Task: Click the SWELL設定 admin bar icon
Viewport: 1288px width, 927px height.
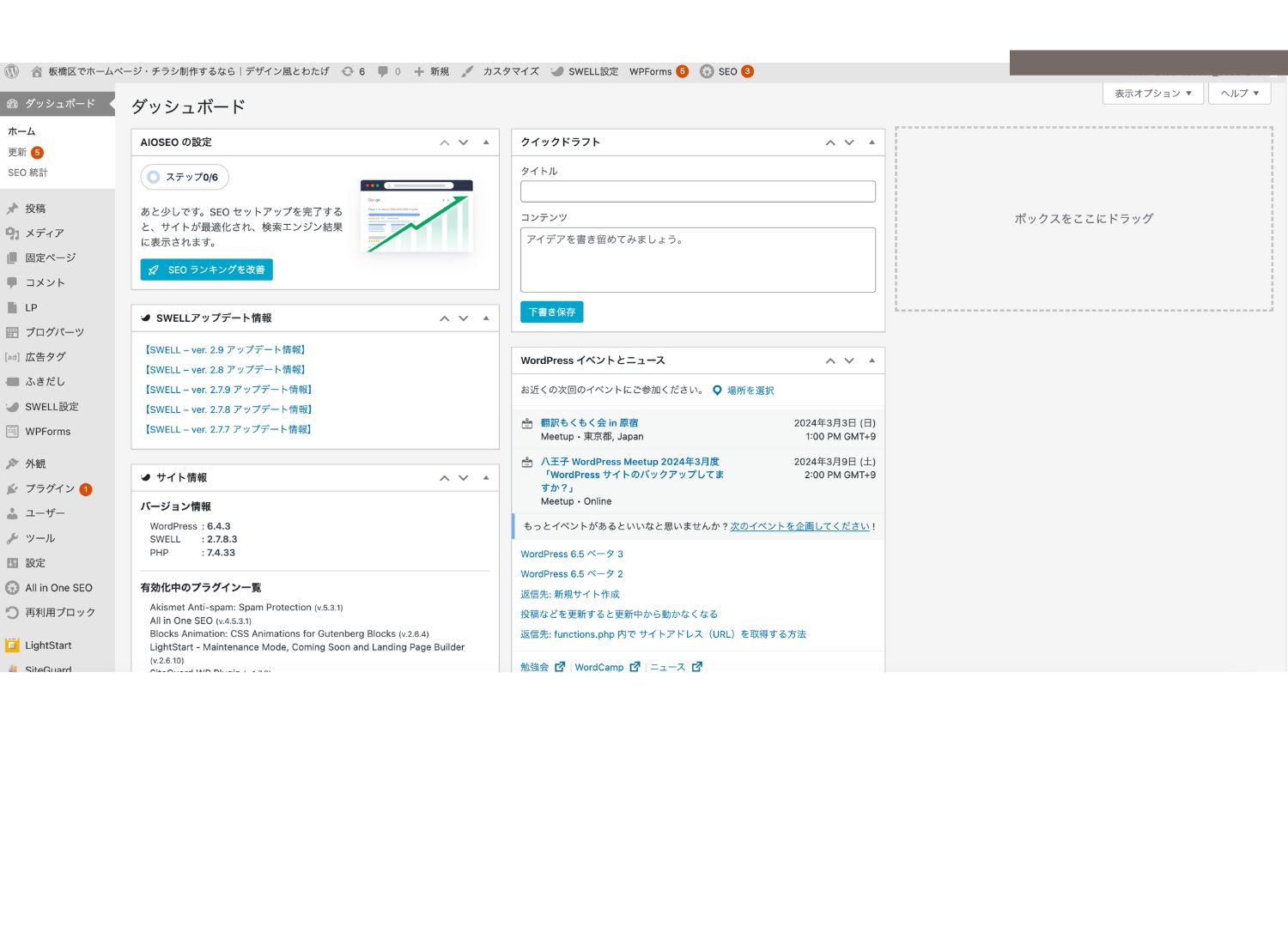Action: pyautogui.click(x=556, y=71)
